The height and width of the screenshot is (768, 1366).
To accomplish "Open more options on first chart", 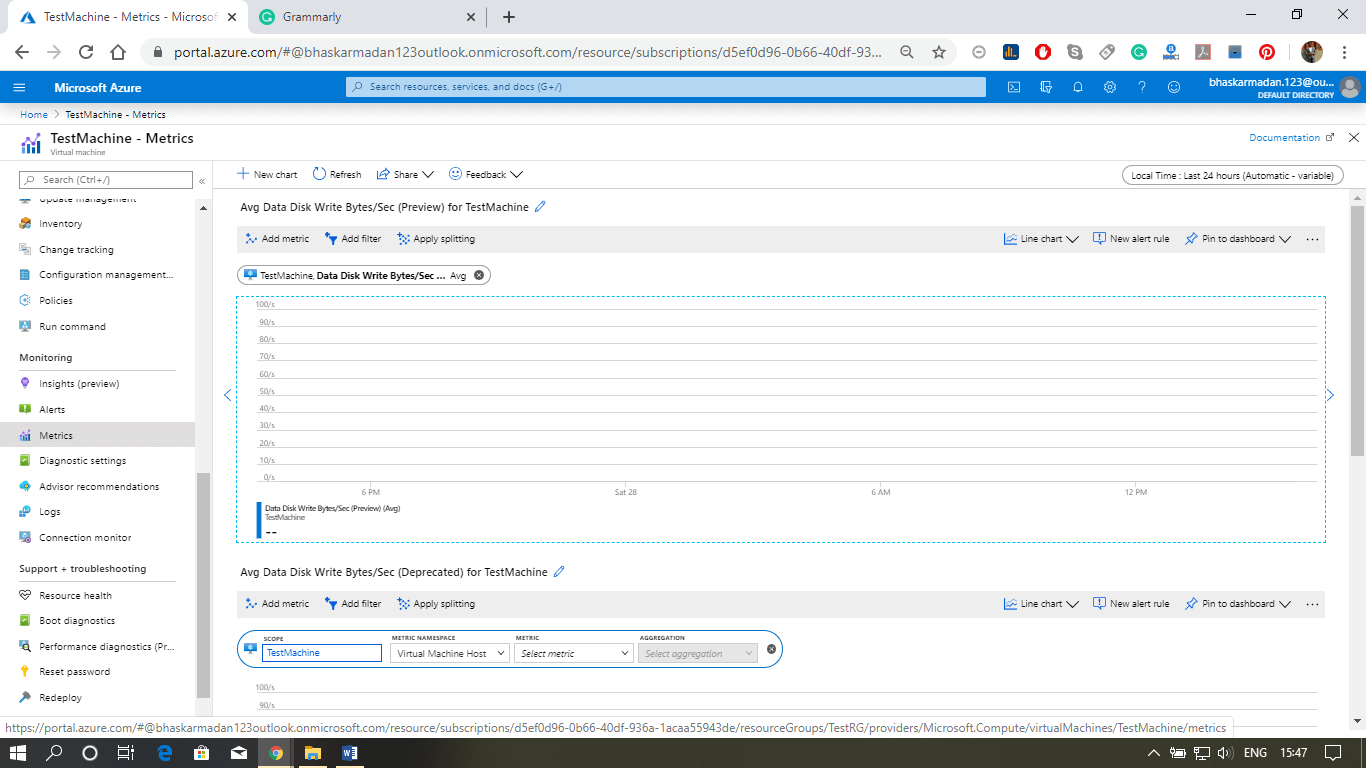I will [1313, 239].
